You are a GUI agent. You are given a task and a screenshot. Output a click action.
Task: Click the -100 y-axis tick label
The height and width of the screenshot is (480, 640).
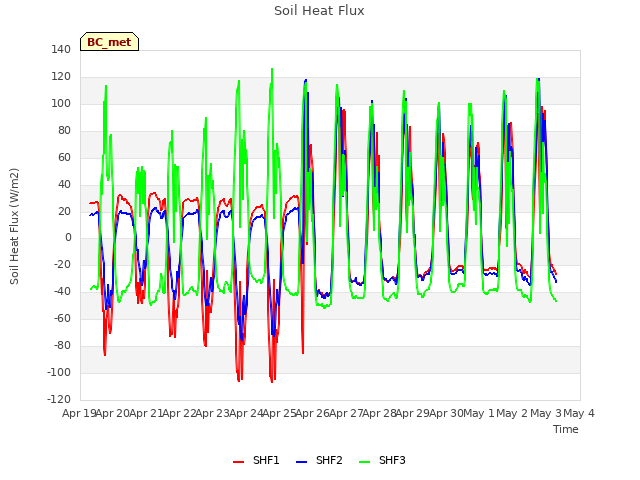59,372
